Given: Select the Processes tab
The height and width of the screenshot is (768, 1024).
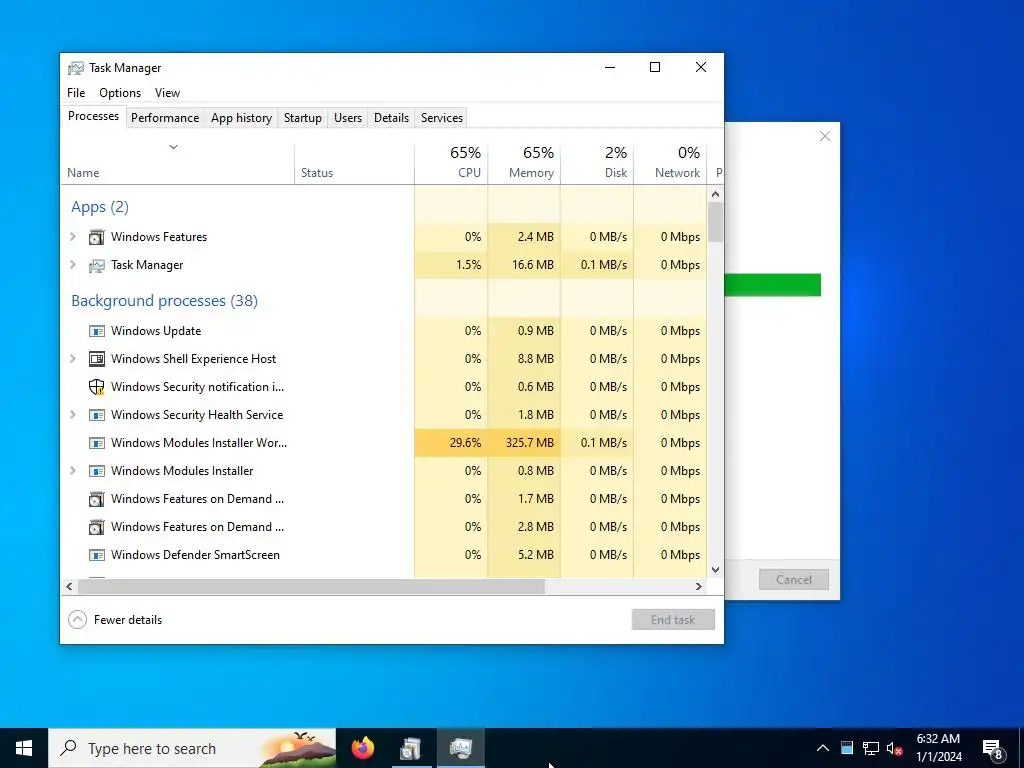Looking at the screenshot, I should (x=93, y=116).
